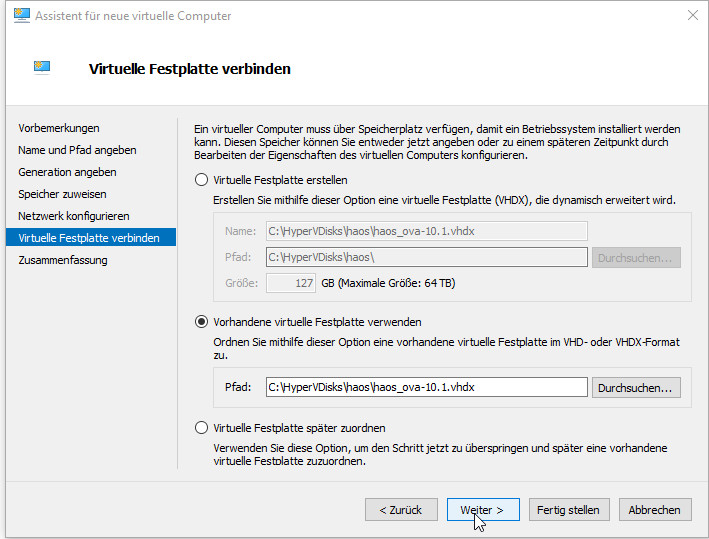
Task: Select 'Virtuelle Festplatte verbinden' sidebar step
Action: point(88,238)
